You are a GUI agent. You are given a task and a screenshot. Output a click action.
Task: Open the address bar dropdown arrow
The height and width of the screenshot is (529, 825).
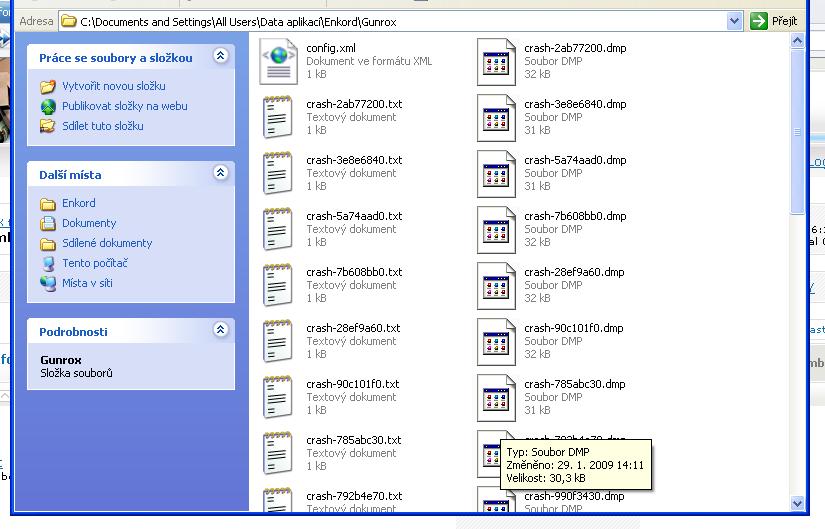735,21
